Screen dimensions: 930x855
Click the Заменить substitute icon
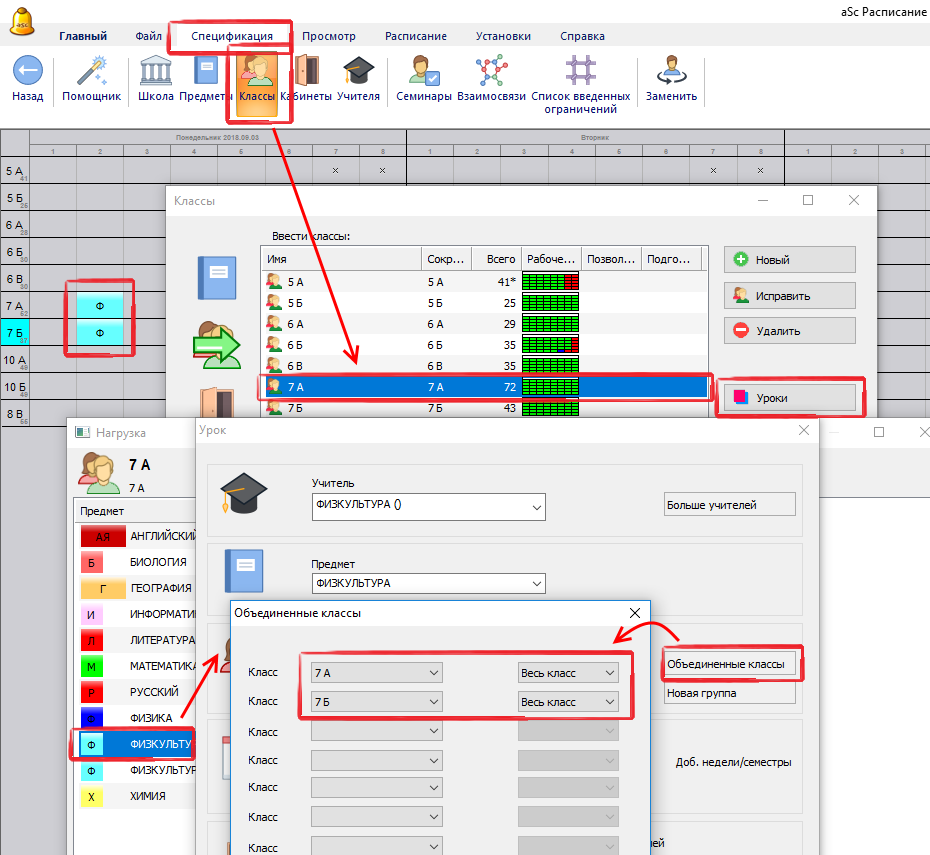670,72
